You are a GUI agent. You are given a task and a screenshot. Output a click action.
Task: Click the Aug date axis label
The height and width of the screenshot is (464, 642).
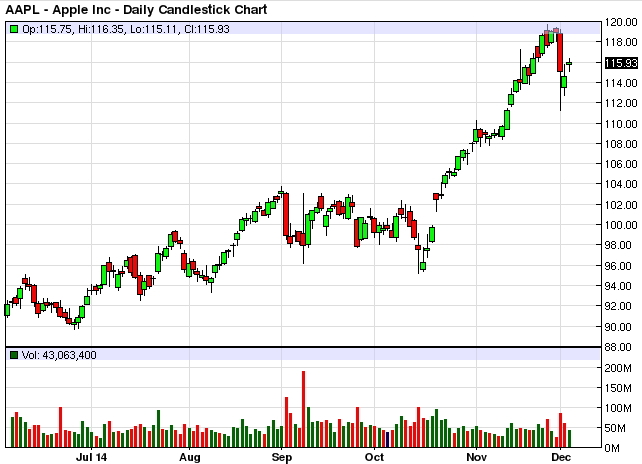coord(190,457)
